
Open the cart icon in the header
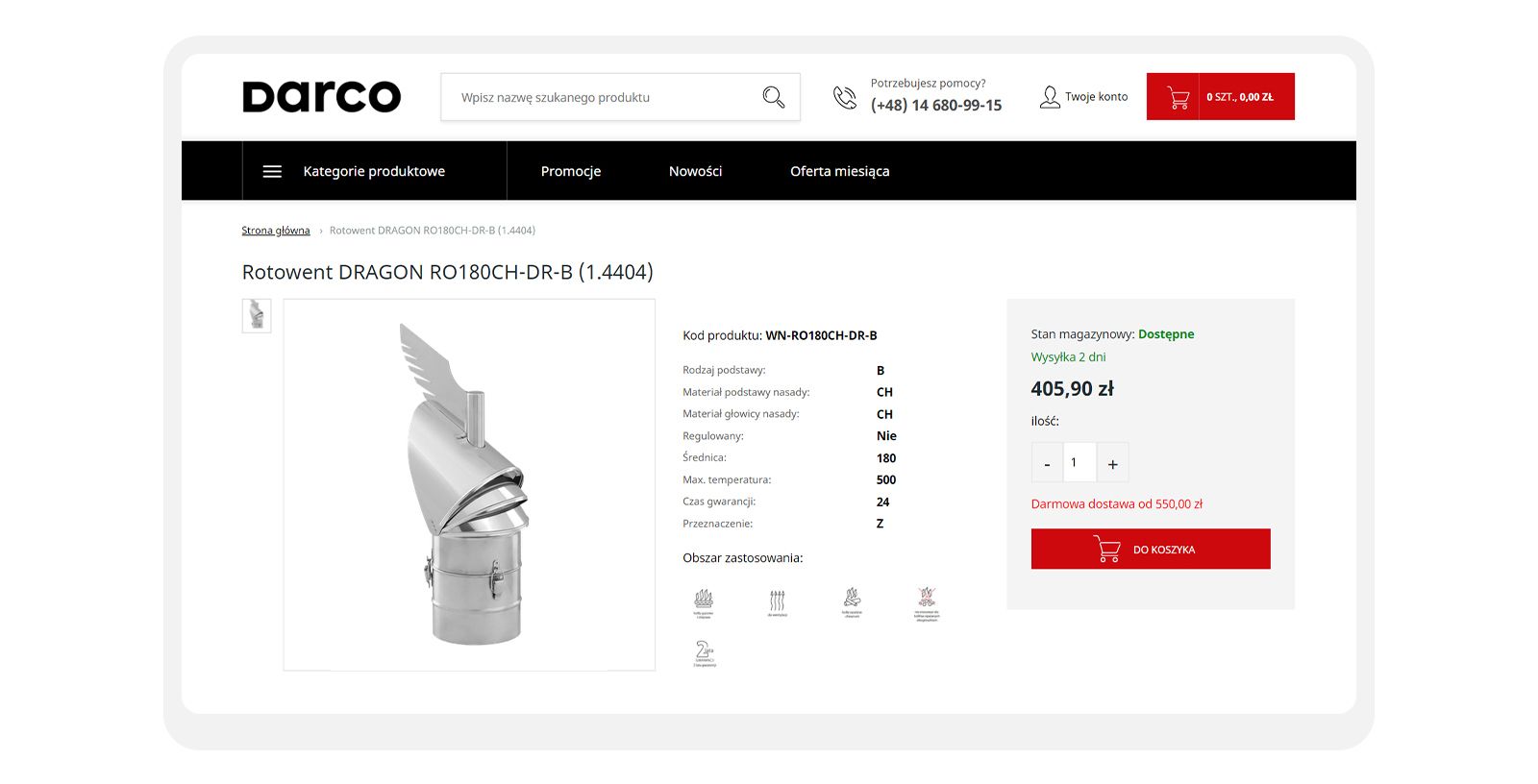click(1178, 97)
